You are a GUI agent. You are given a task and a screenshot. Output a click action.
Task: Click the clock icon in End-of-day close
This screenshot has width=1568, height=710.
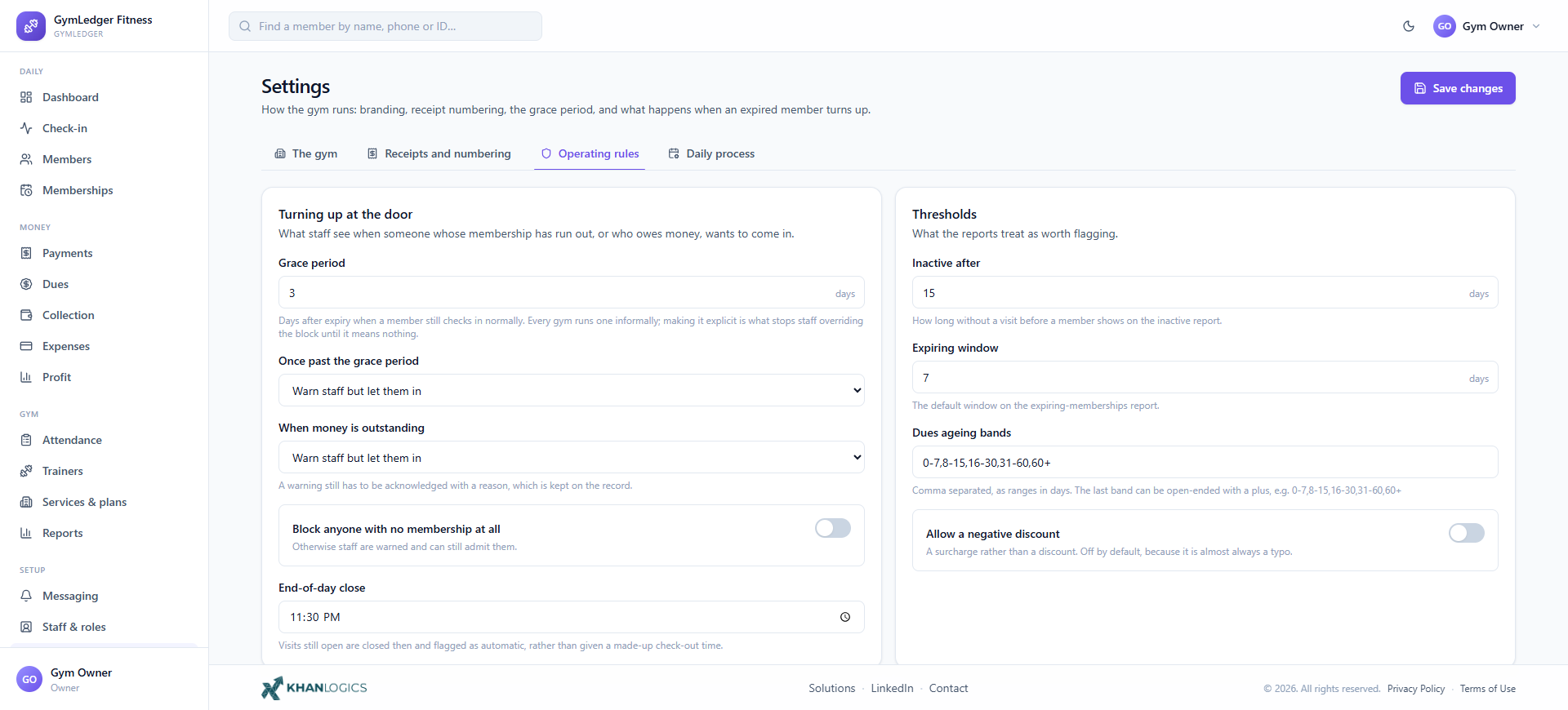(845, 617)
